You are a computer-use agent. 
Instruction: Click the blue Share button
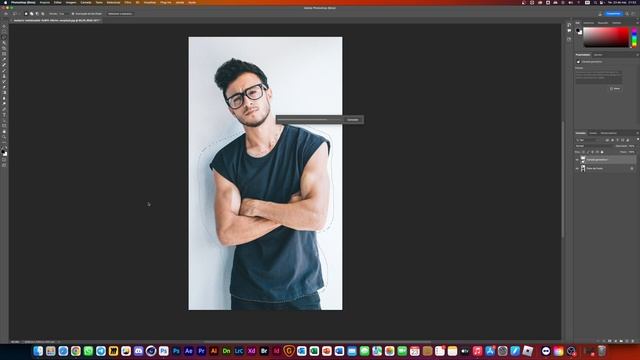coord(613,14)
